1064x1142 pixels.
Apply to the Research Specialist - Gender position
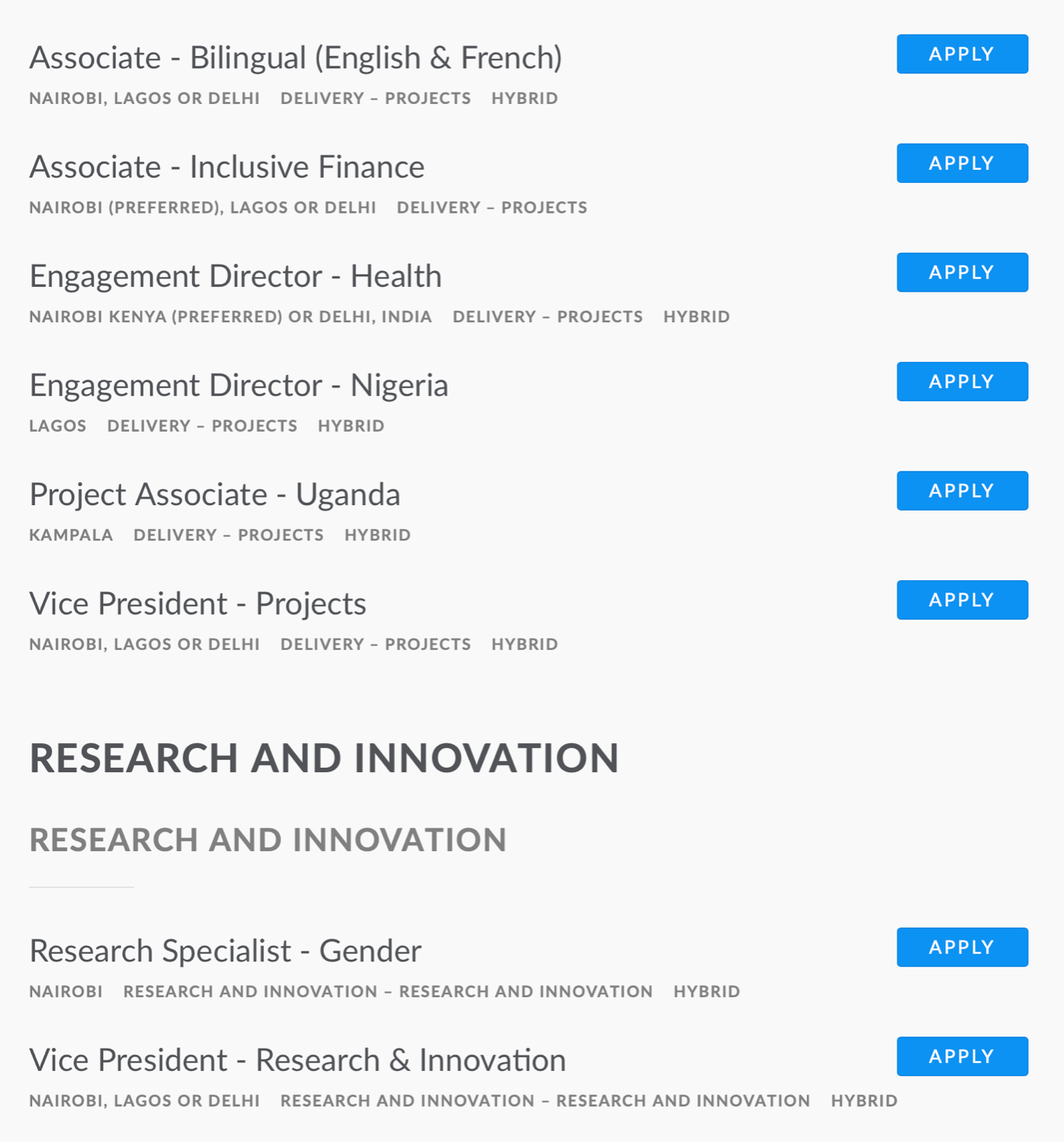[961, 948]
